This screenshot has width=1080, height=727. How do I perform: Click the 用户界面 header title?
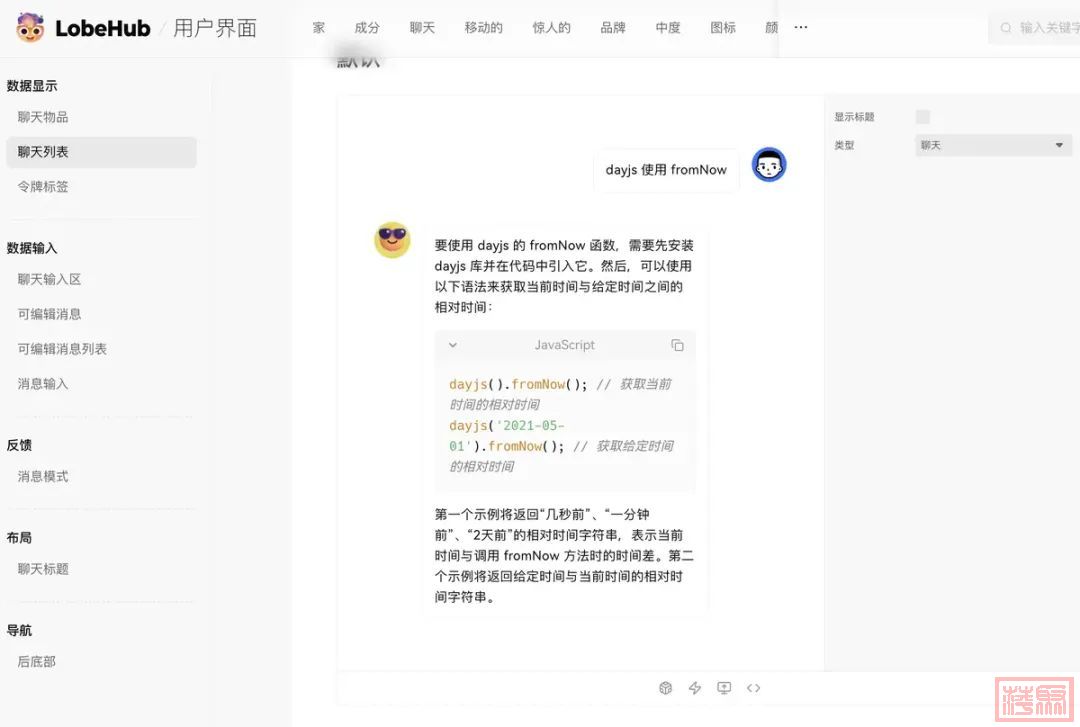pyautogui.click(x=215, y=28)
